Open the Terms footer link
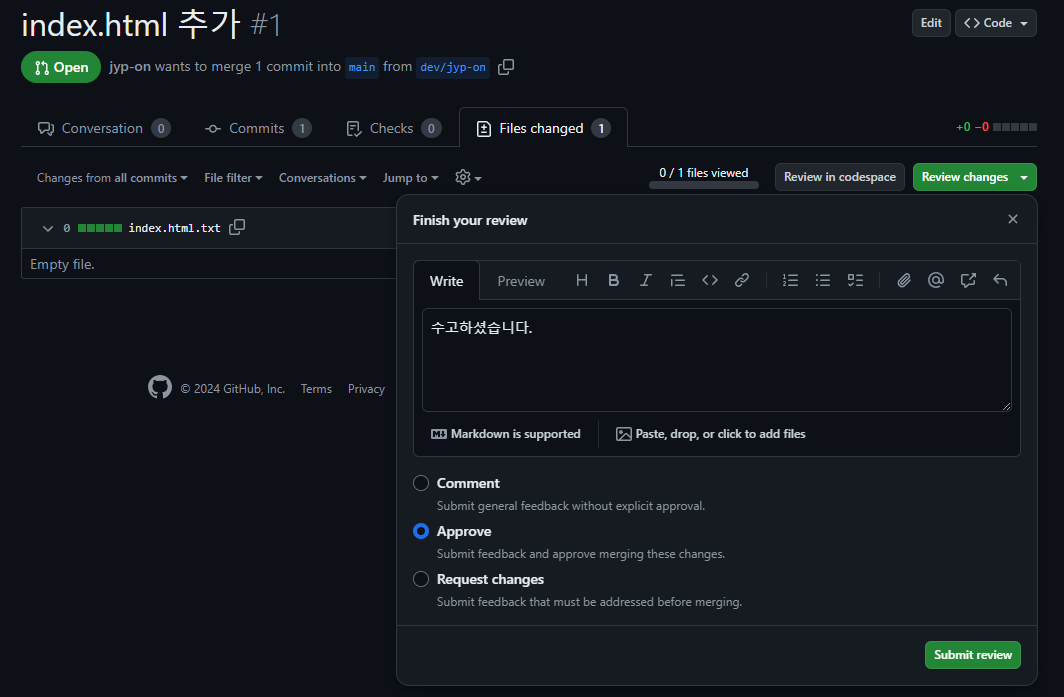The width and height of the screenshot is (1064, 697). pyautogui.click(x=316, y=389)
